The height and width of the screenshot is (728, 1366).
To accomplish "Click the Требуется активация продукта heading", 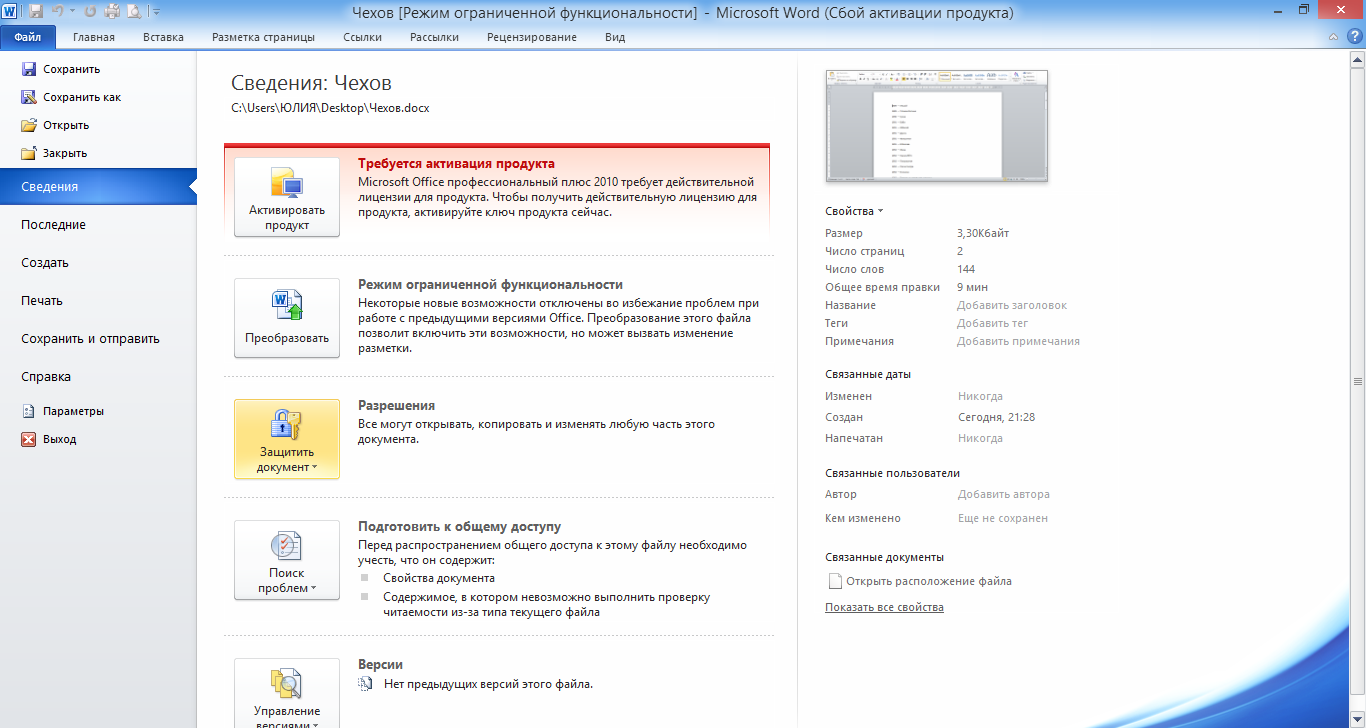I will (456, 163).
